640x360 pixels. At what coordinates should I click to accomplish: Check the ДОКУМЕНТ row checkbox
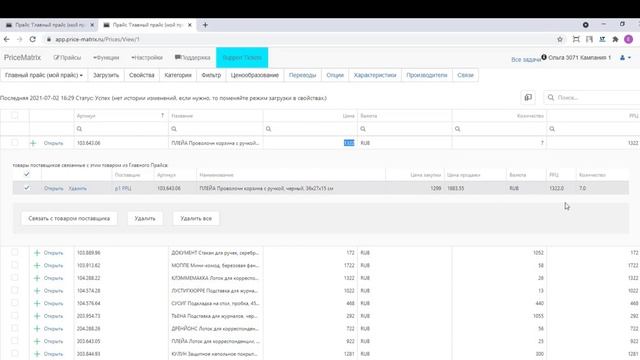tap(15, 252)
